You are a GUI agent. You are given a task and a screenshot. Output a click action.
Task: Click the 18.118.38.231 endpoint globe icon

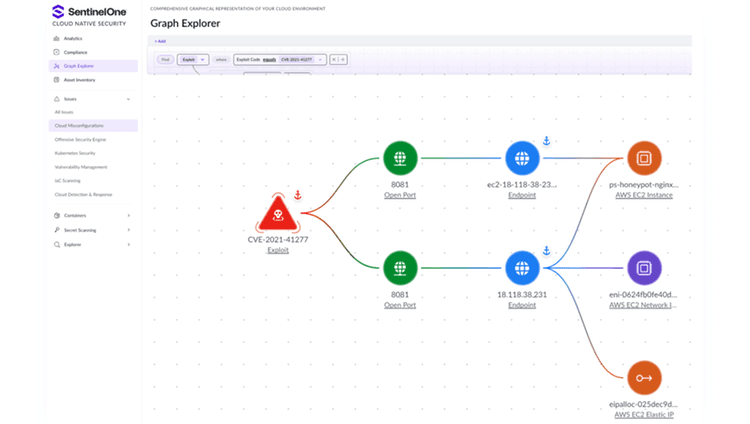521,268
